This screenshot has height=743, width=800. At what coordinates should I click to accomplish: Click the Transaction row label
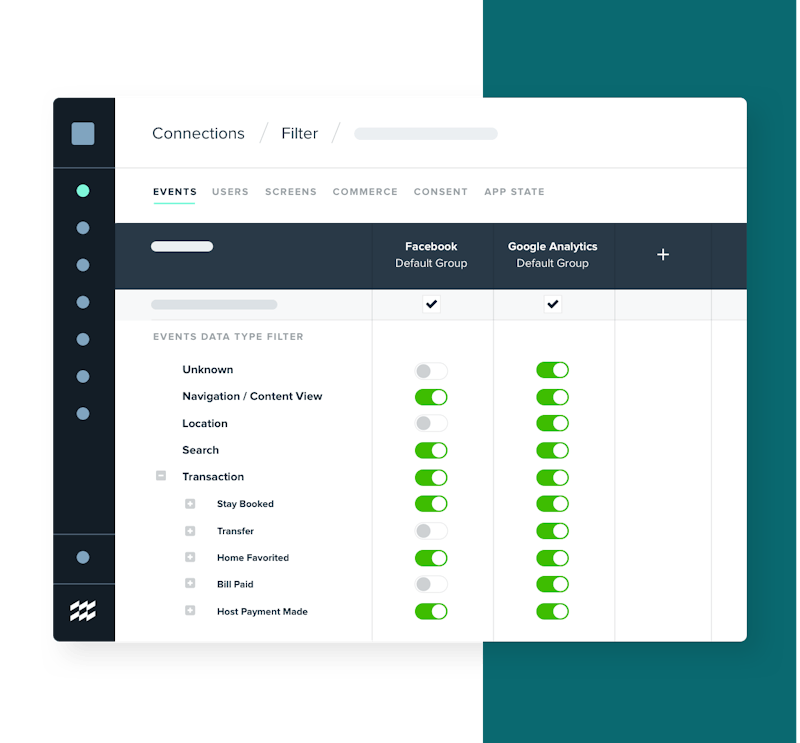[213, 477]
